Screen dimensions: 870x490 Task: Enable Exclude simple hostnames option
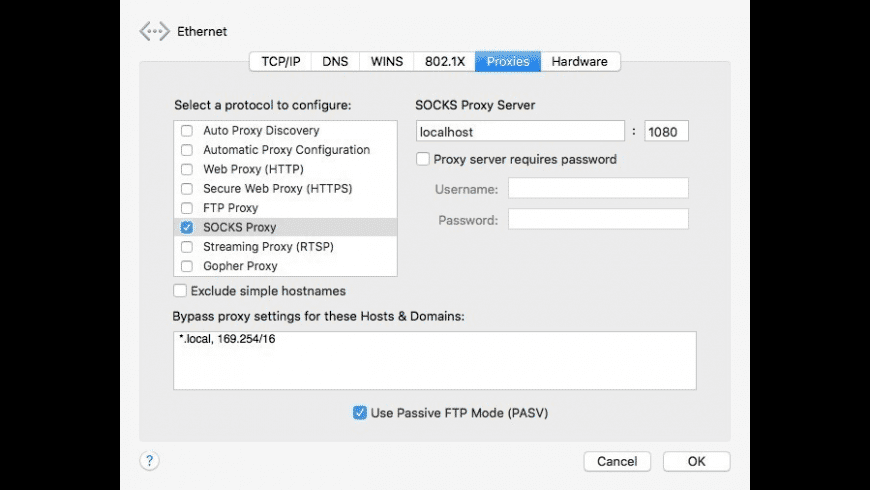point(180,291)
